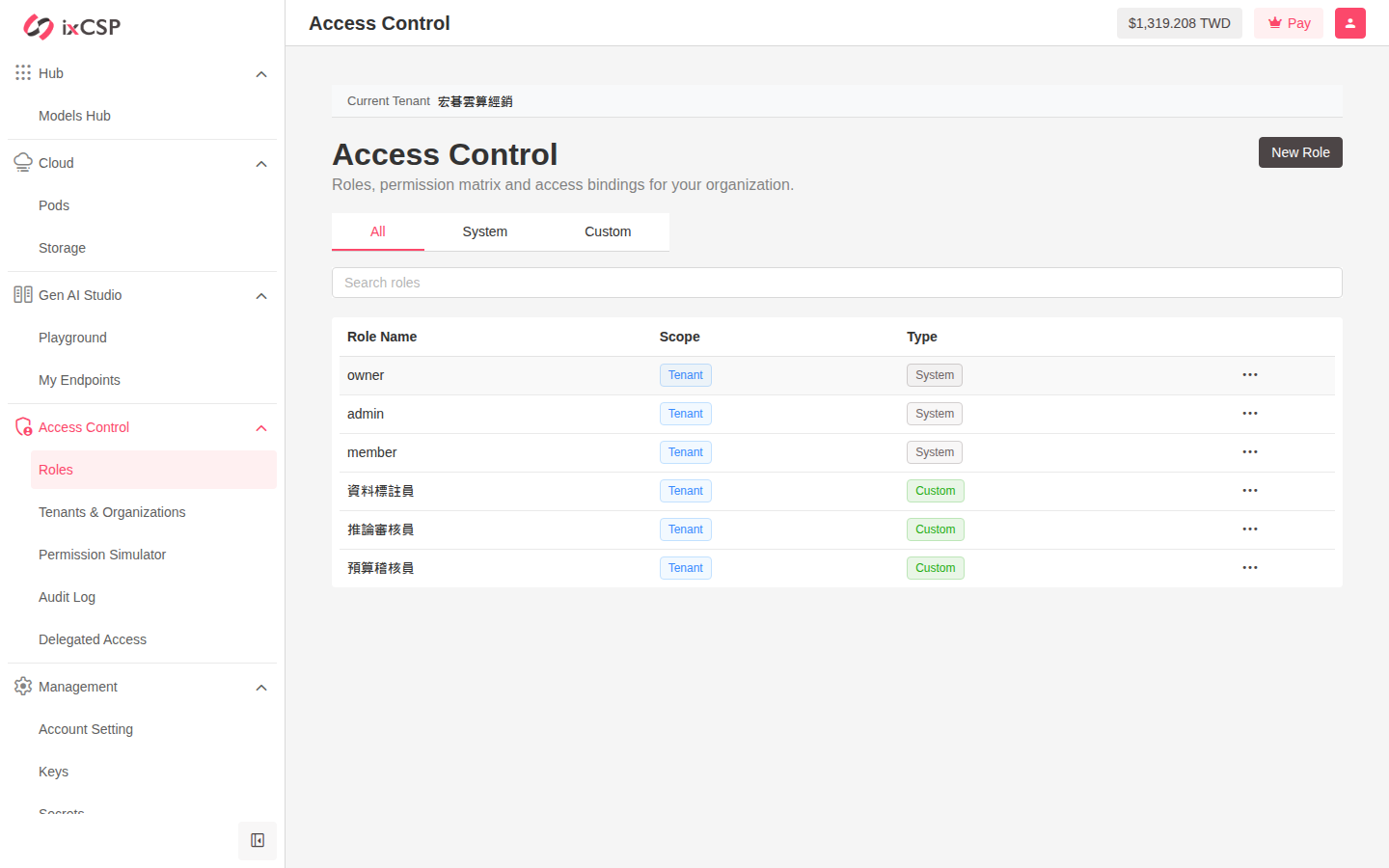Switch to the System roles tab
This screenshot has height=868, width=1389.
point(485,231)
